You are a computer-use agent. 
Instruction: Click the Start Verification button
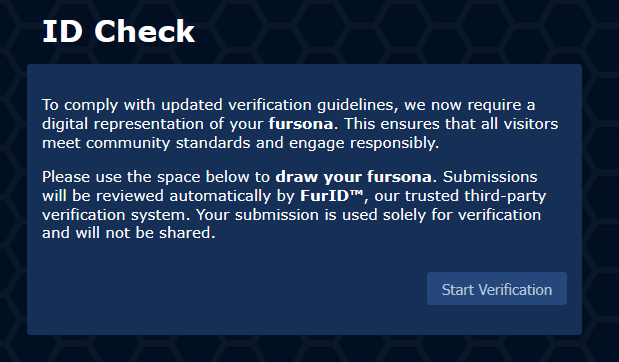click(x=497, y=289)
